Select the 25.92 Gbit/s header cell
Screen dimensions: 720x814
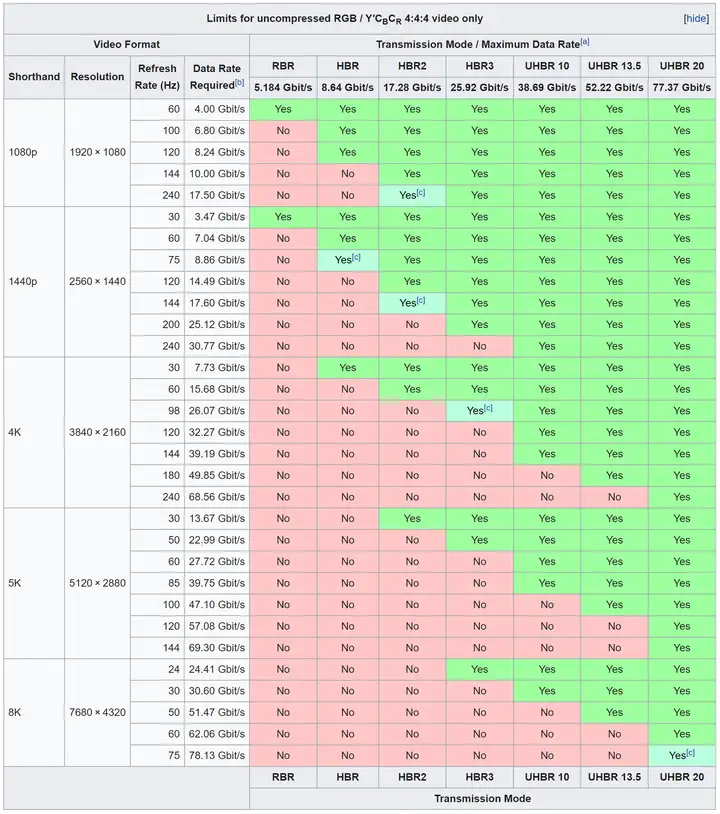pos(479,88)
